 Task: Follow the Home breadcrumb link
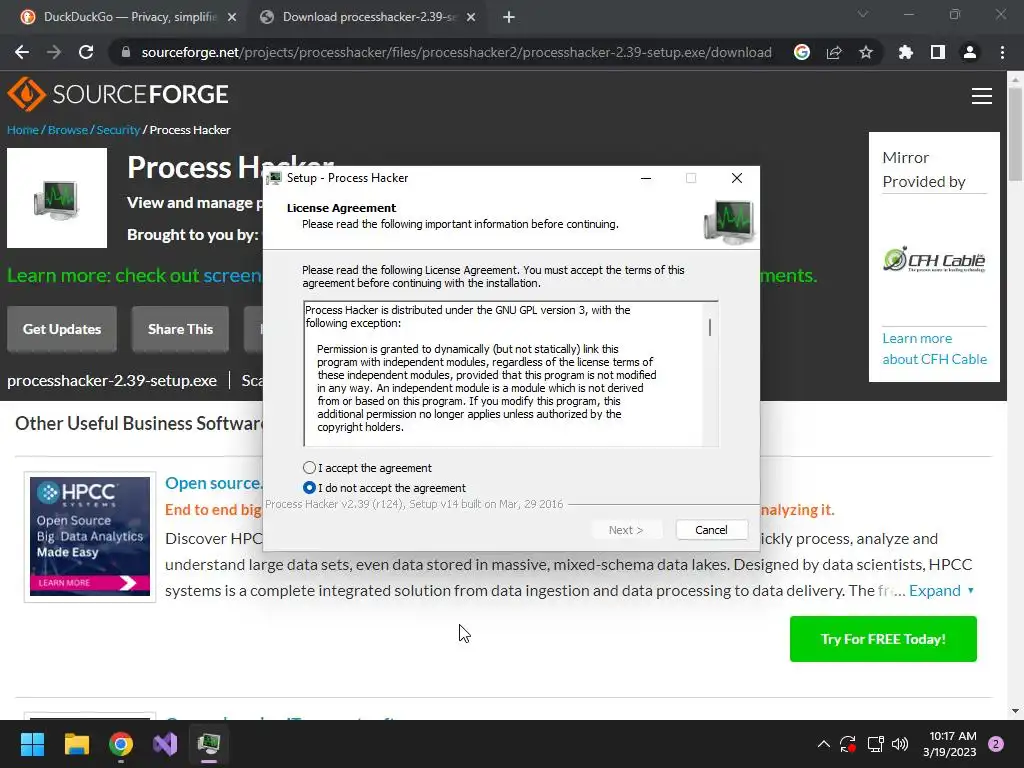[23, 130]
